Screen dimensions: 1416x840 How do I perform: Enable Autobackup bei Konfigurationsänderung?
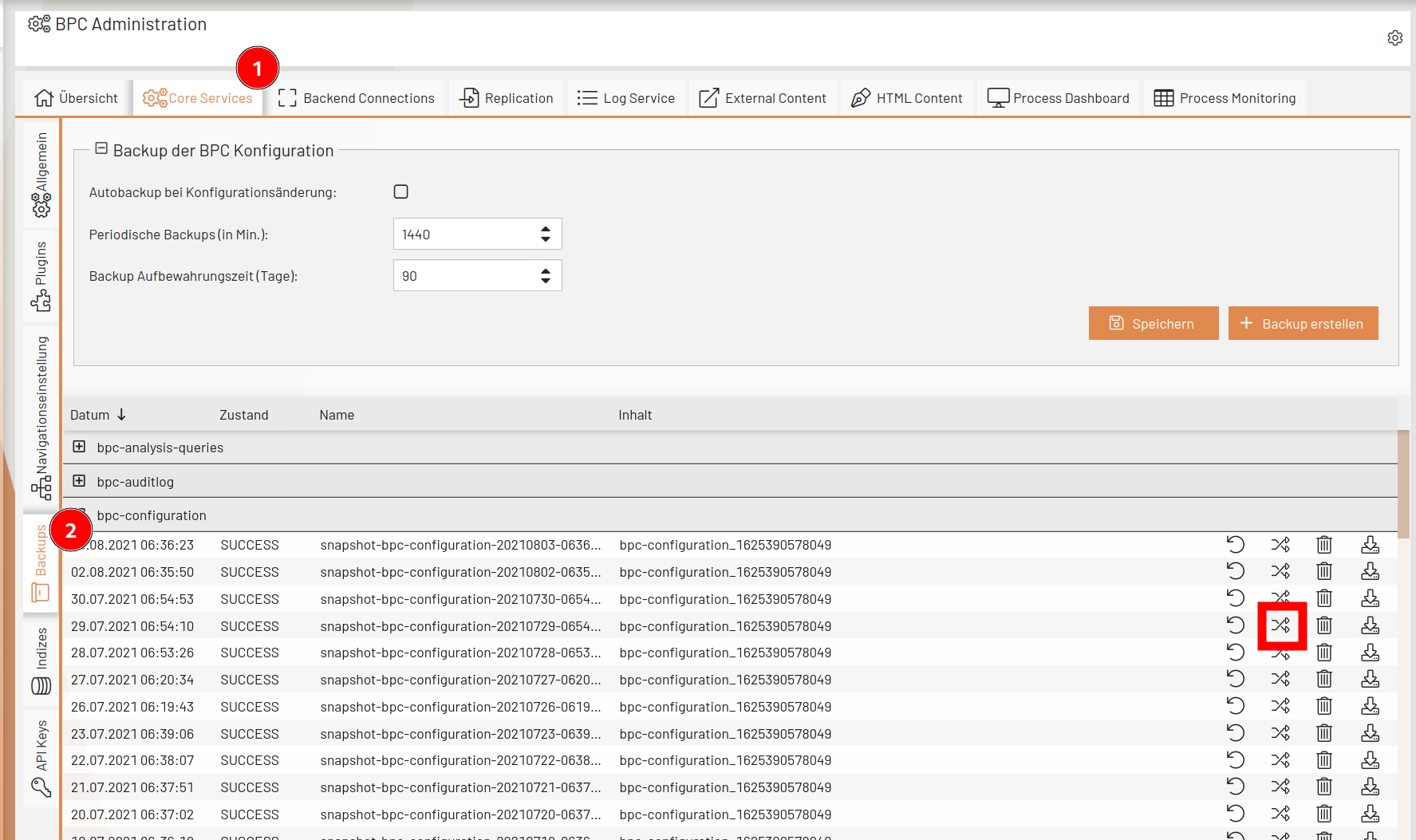pos(400,191)
